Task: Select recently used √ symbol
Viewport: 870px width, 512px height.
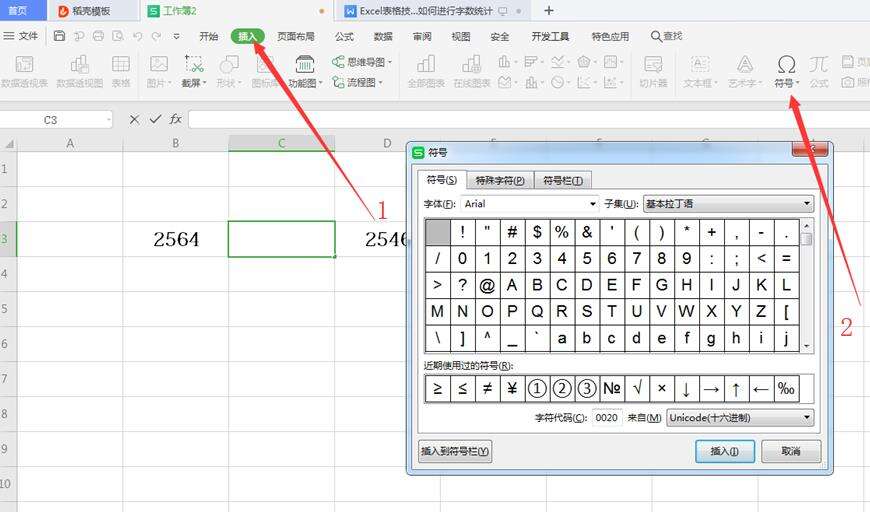Action: 637,389
